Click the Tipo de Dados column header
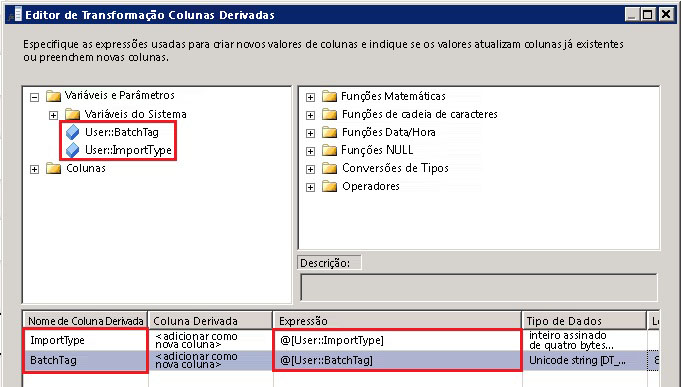 [584, 321]
